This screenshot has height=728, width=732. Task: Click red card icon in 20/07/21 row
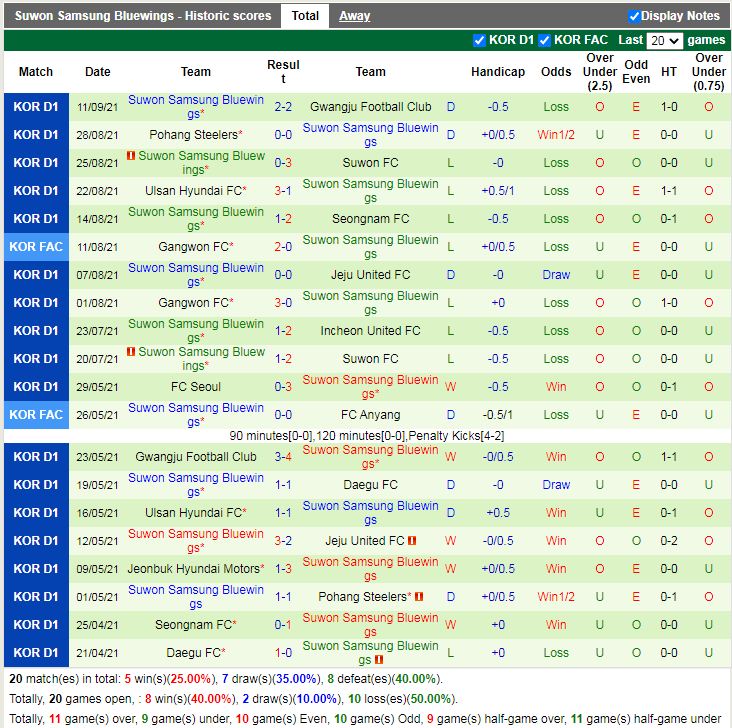click(x=131, y=352)
